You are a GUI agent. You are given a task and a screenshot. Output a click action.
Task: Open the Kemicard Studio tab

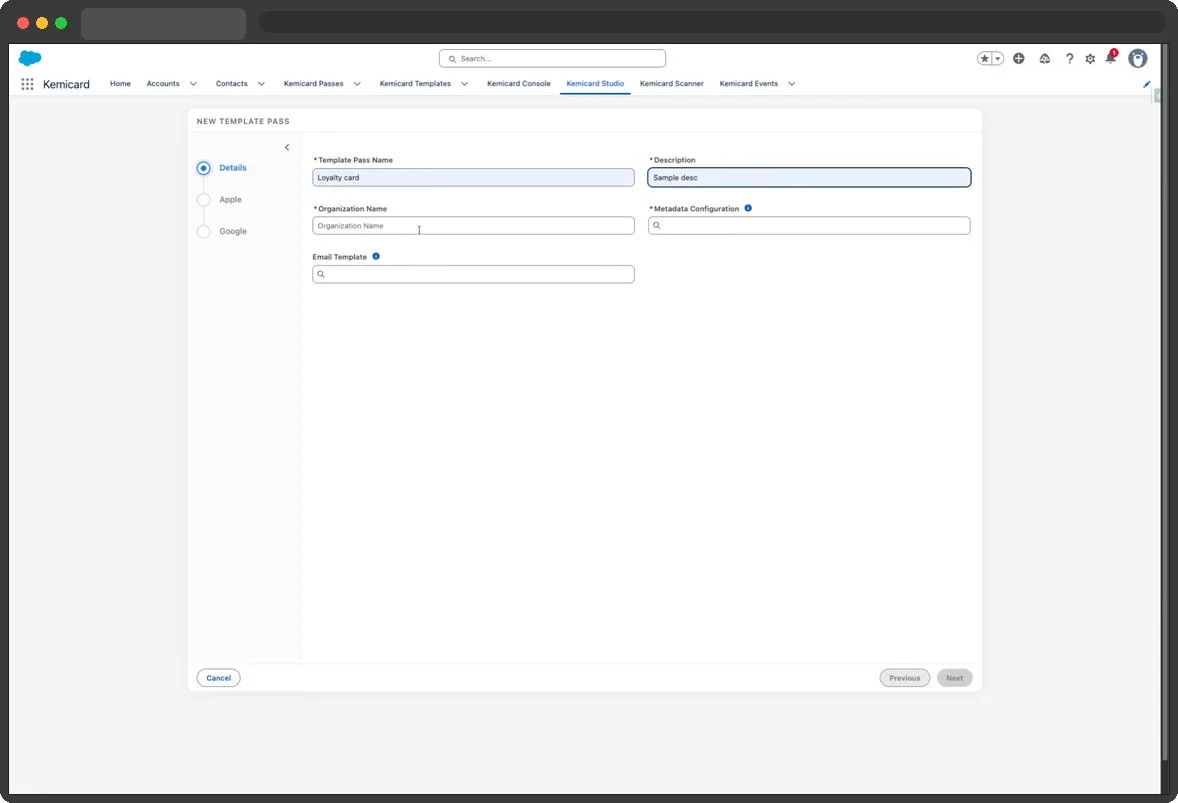tap(595, 83)
